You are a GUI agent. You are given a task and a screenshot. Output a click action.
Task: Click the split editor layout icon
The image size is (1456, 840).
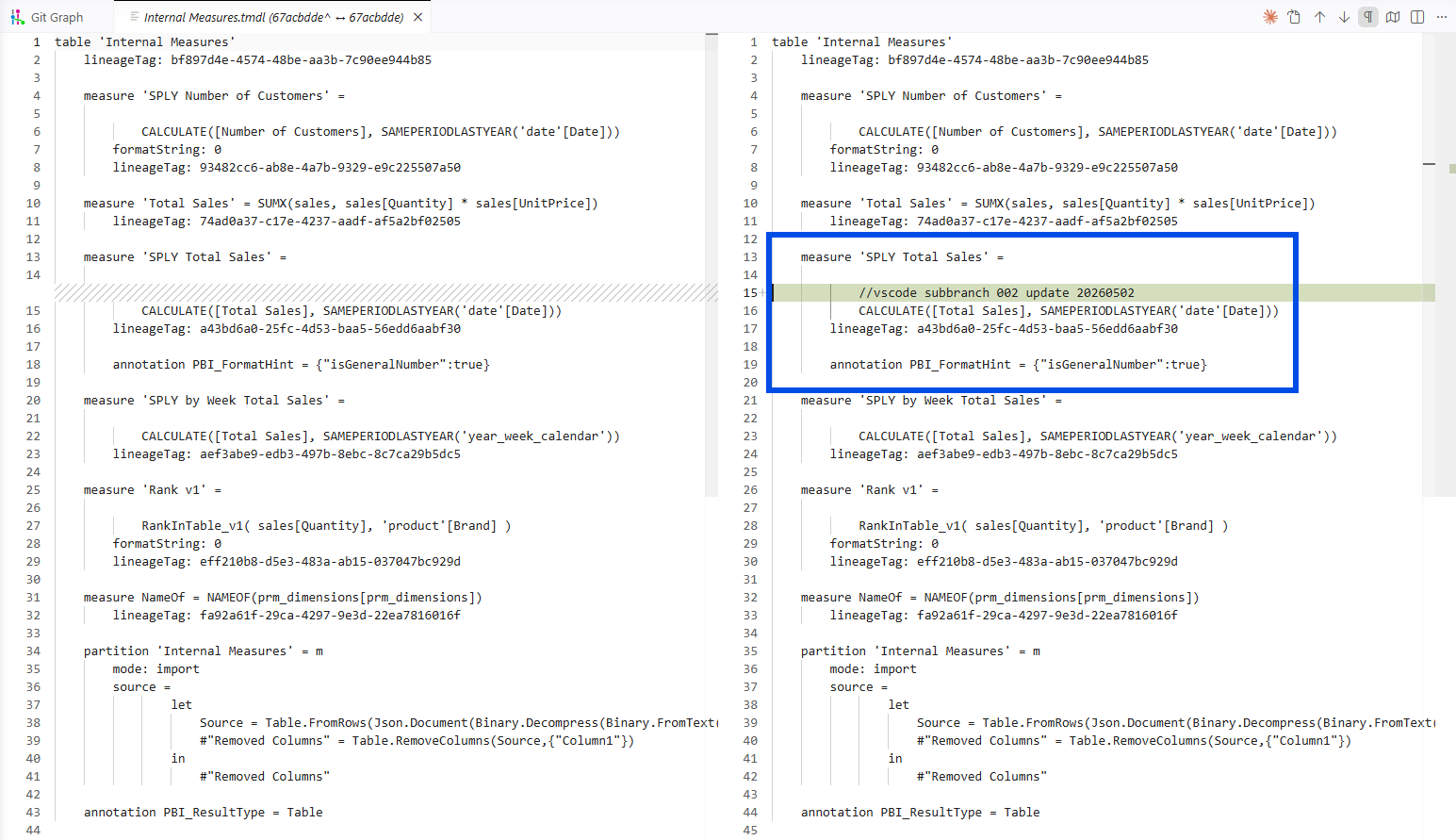[x=1417, y=17]
